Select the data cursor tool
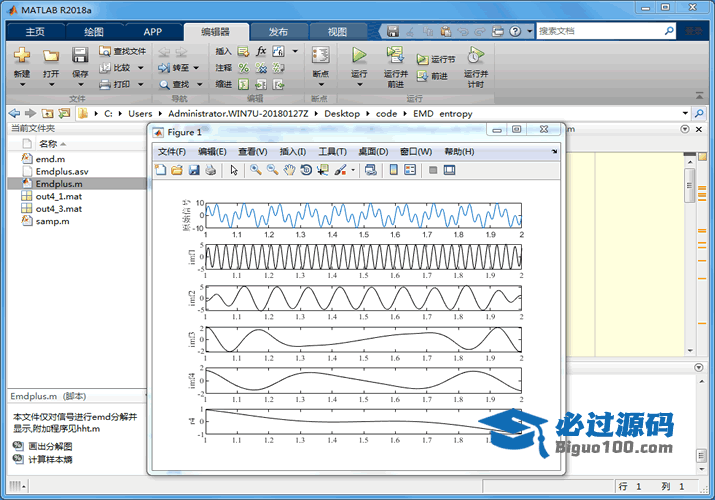715x500 pixels. (323, 170)
